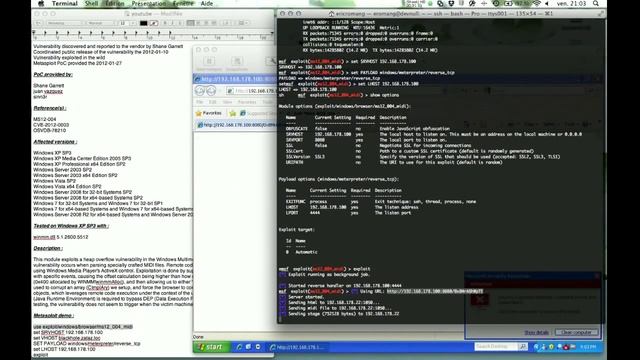The image size is (640, 360).
Task: Click first toolbar icon in VM window
Action: click(209, 61)
